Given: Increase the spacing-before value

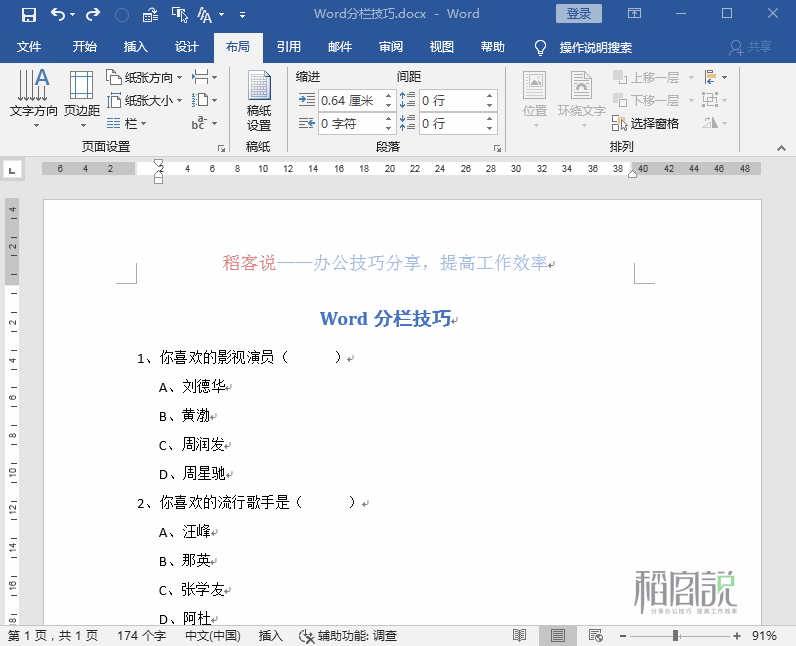Looking at the screenshot, I should click(489, 95).
